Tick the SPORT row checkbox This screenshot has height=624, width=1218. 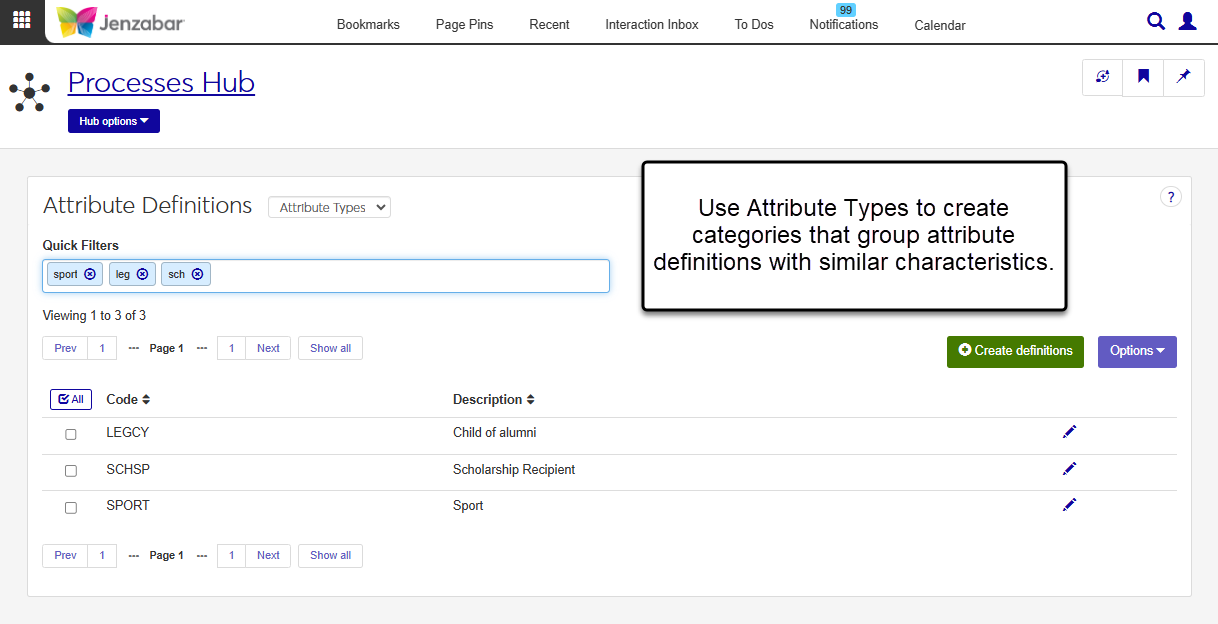[x=71, y=507]
